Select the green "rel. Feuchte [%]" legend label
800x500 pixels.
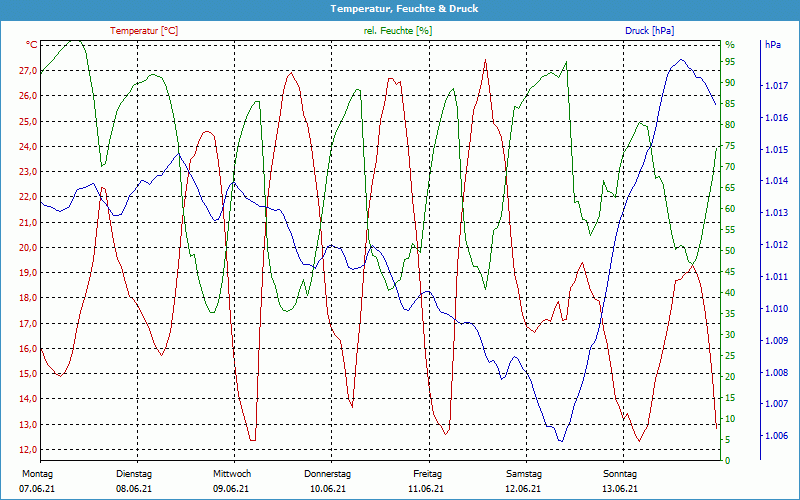pos(397,31)
